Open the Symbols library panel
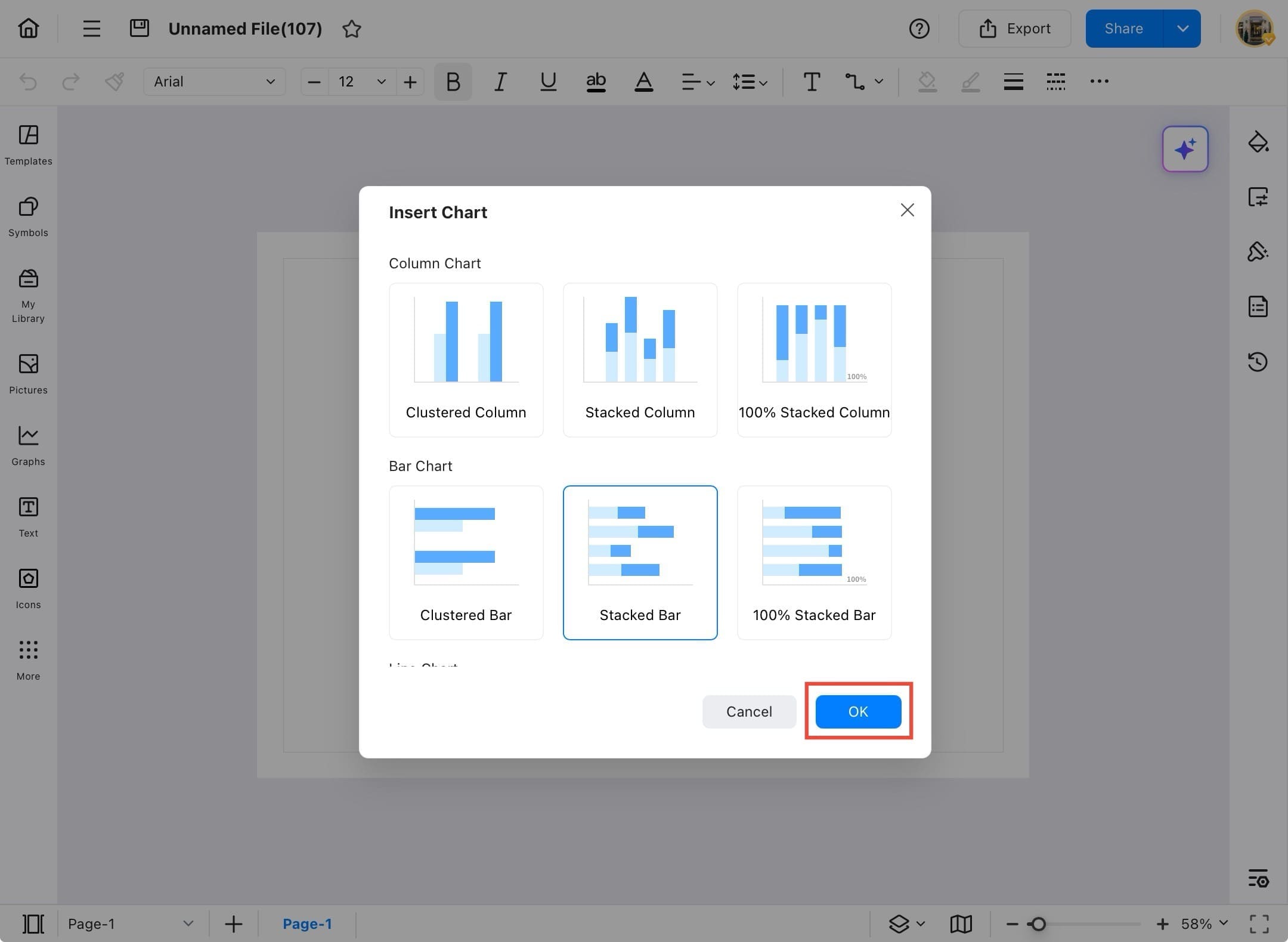 pos(28,216)
